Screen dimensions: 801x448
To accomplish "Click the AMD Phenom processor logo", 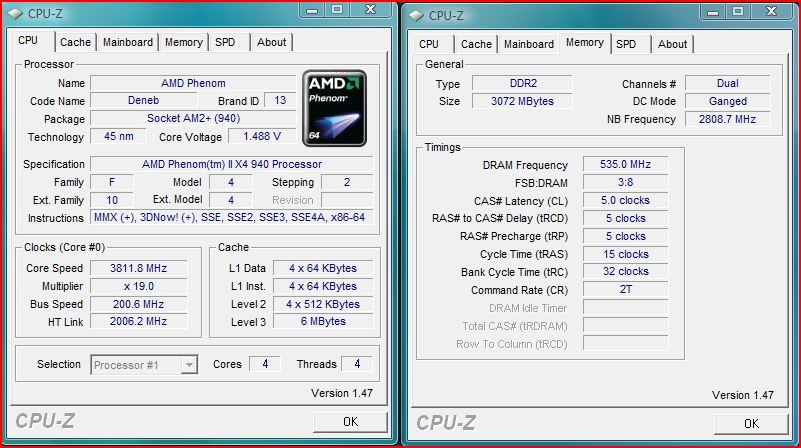I will click(335, 108).
